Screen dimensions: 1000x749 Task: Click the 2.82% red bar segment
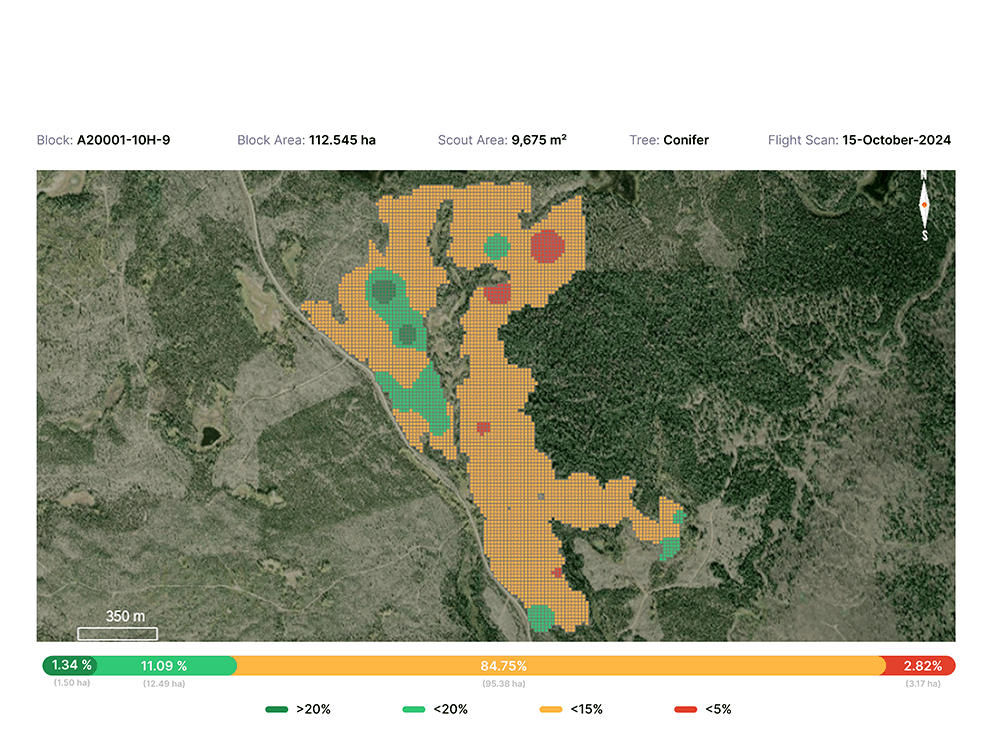921,666
